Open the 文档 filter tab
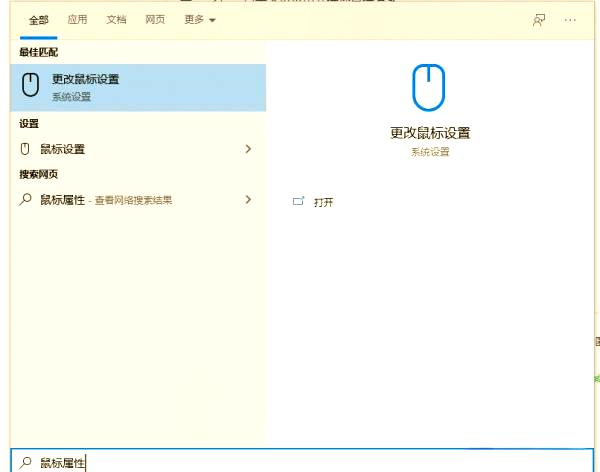Image resolution: width=600 pixels, height=472 pixels. pos(116,19)
